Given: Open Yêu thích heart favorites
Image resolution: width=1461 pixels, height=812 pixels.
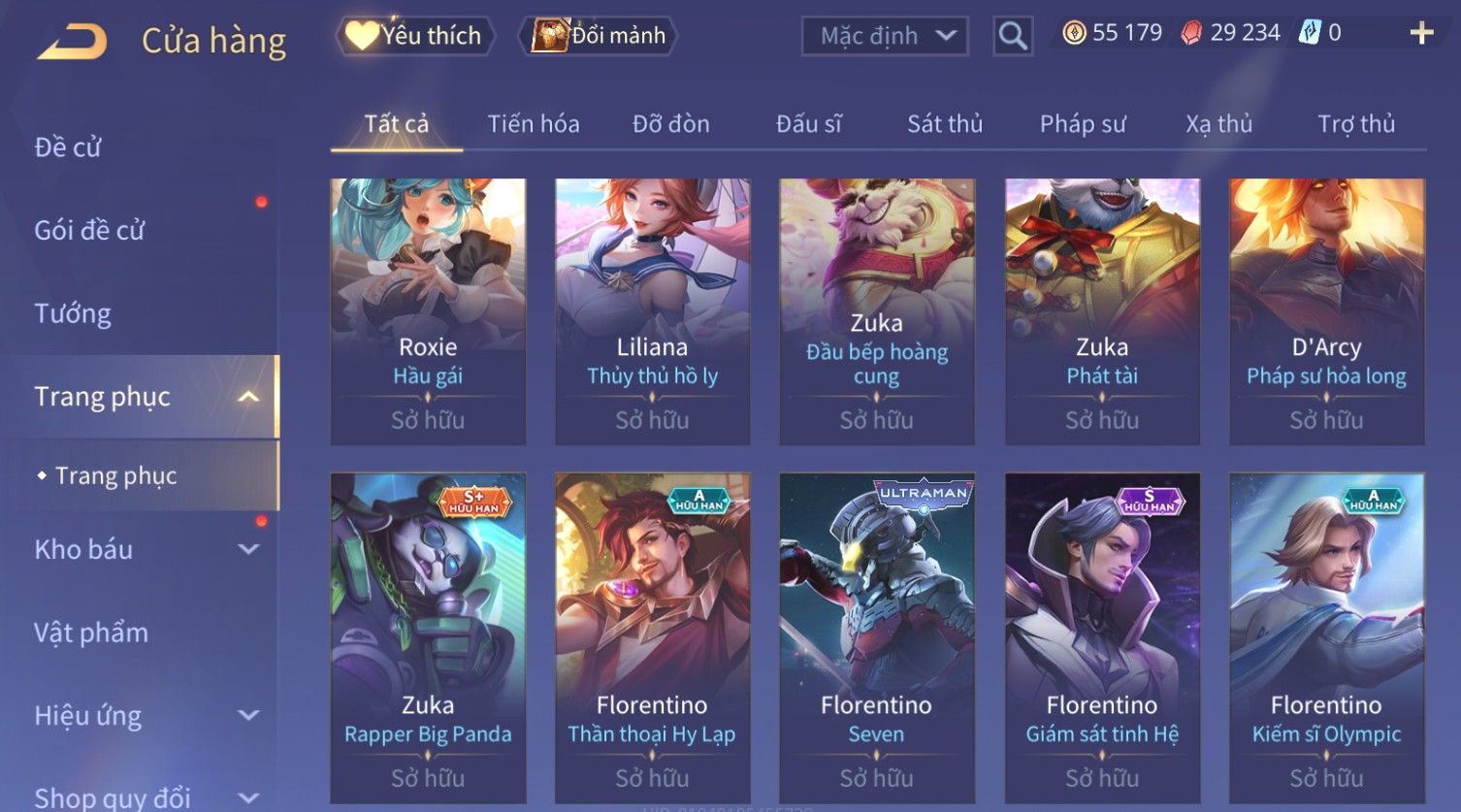Looking at the screenshot, I should coord(414,36).
